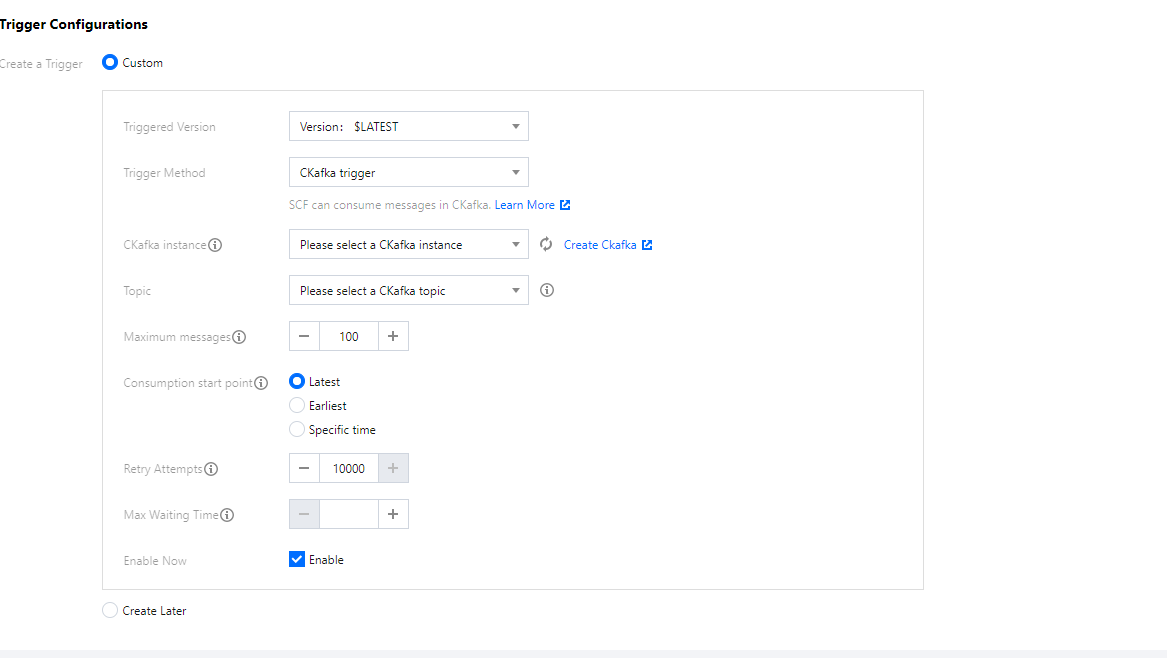
Task: Click info icon next to Maximum messages
Action: coord(239,337)
